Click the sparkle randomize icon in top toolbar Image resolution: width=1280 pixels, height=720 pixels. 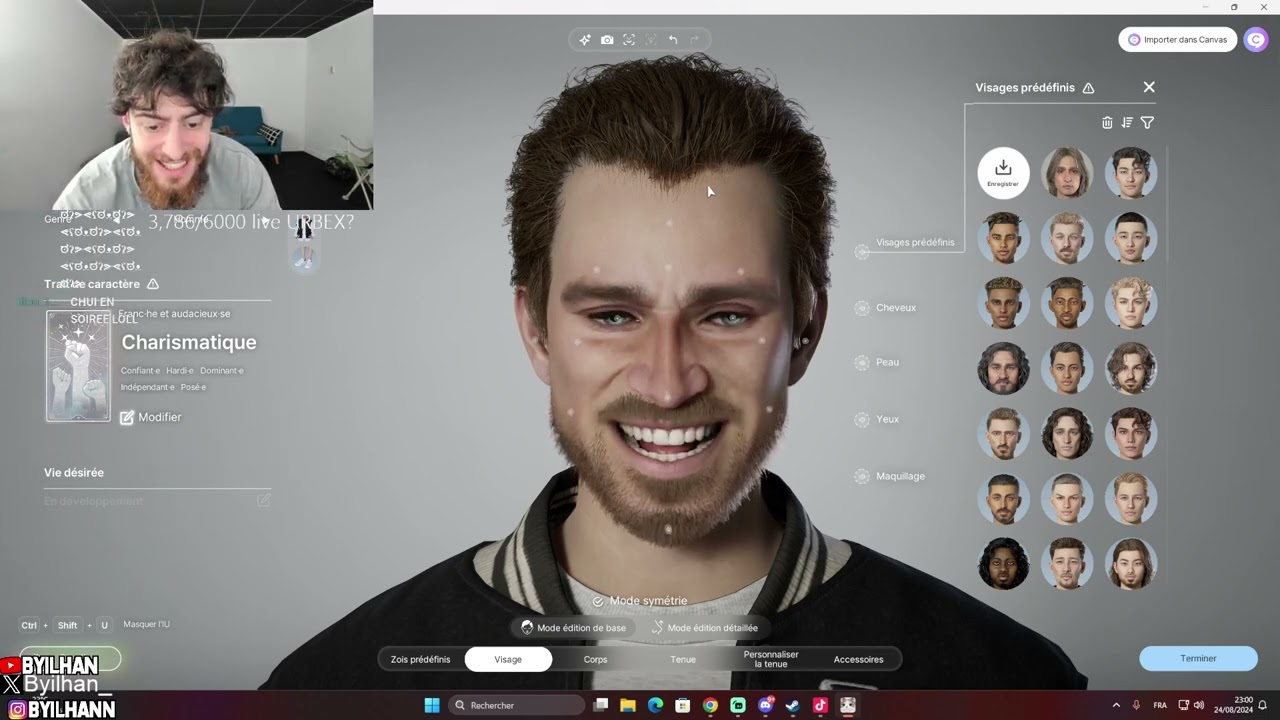coord(585,40)
